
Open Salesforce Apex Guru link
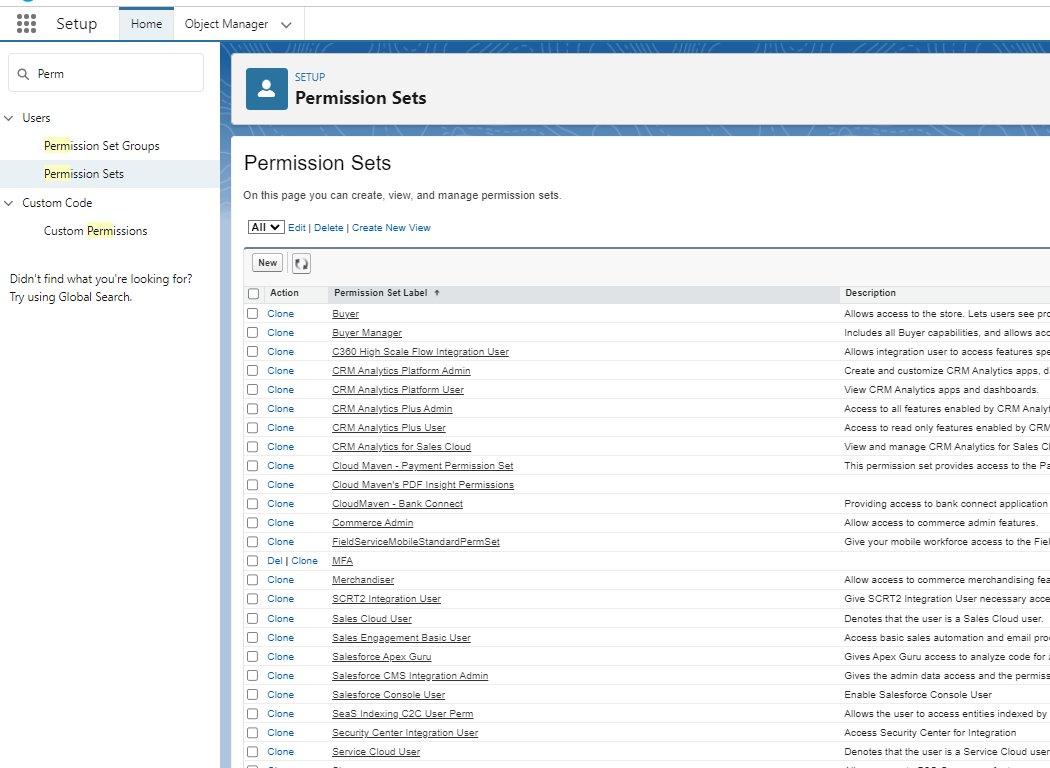click(382, 657)
